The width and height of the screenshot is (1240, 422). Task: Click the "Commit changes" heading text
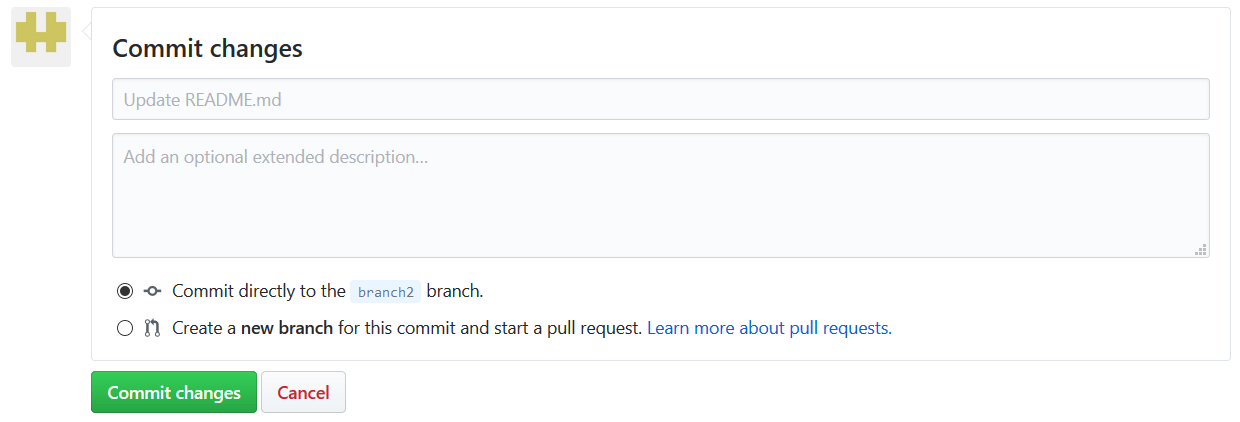[x=207, y=48]
